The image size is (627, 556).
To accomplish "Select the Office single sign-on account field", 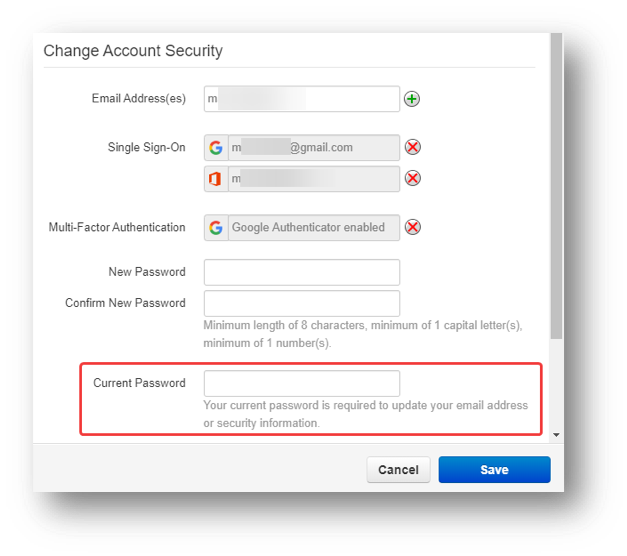I will coord(313,179).
